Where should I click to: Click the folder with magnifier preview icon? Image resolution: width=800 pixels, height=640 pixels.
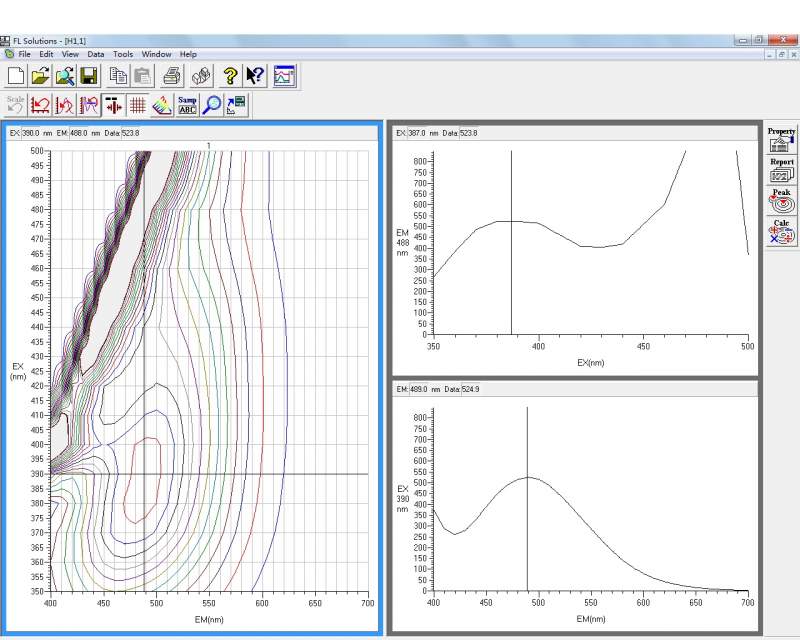coord(65,76)
